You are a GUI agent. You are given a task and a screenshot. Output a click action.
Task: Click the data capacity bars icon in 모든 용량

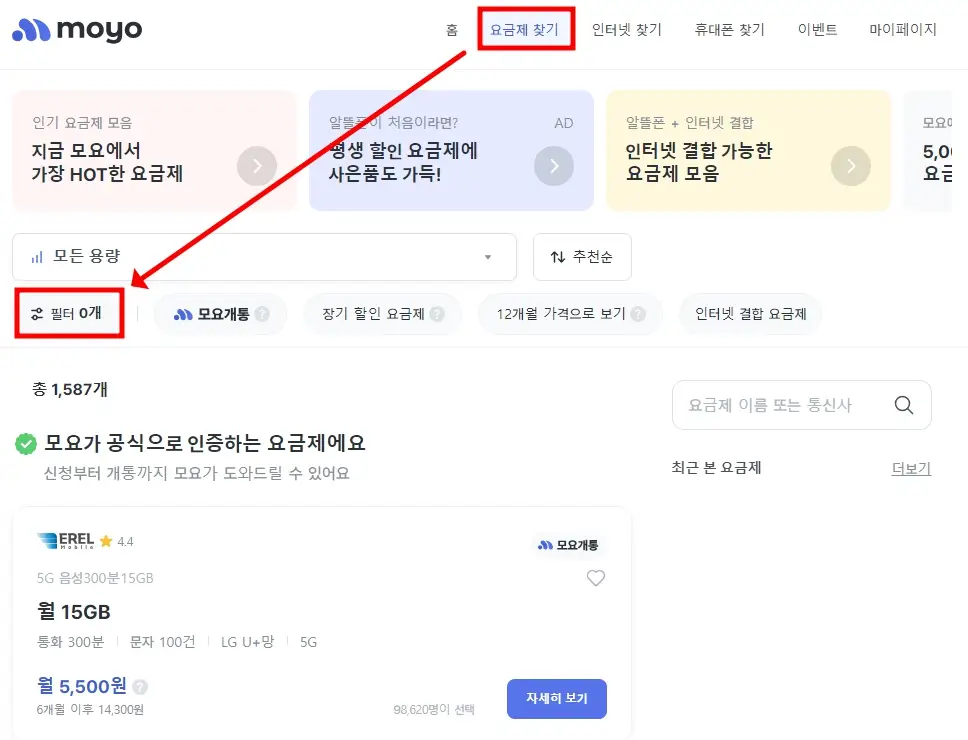click(35, 257)
